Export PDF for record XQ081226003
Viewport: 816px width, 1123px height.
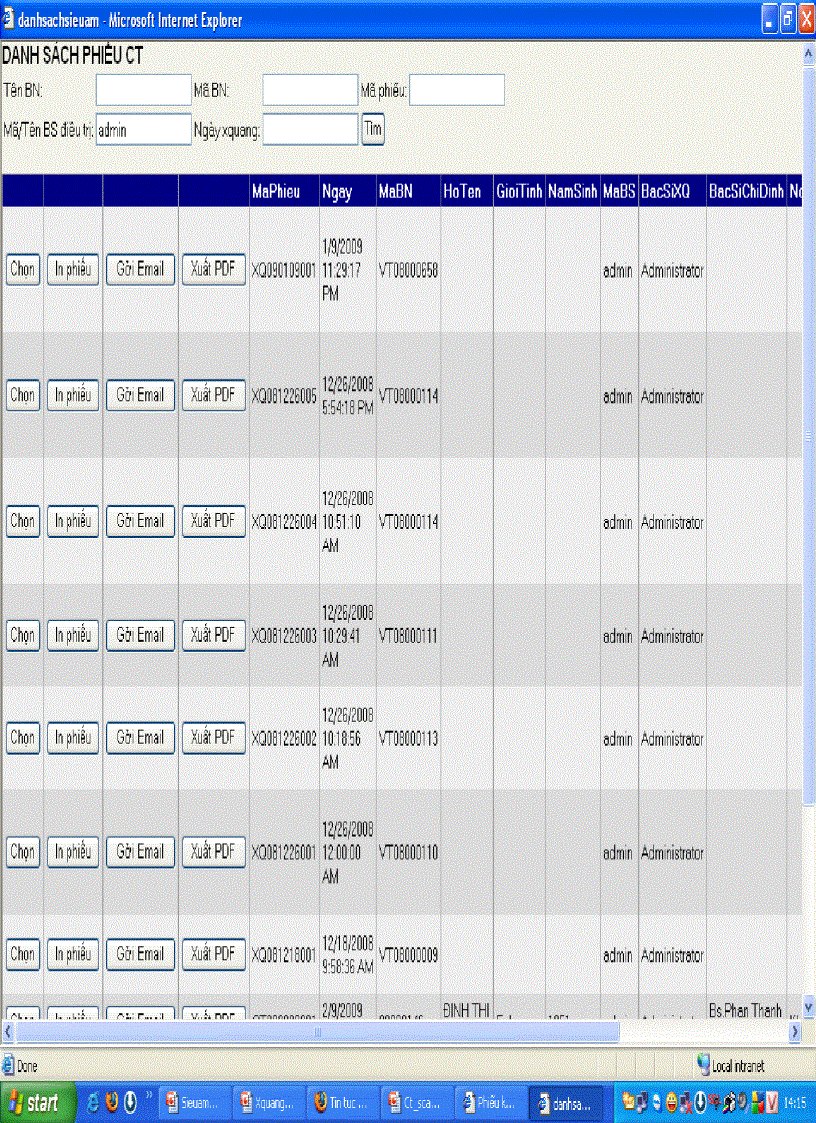[x=213, y=635]
